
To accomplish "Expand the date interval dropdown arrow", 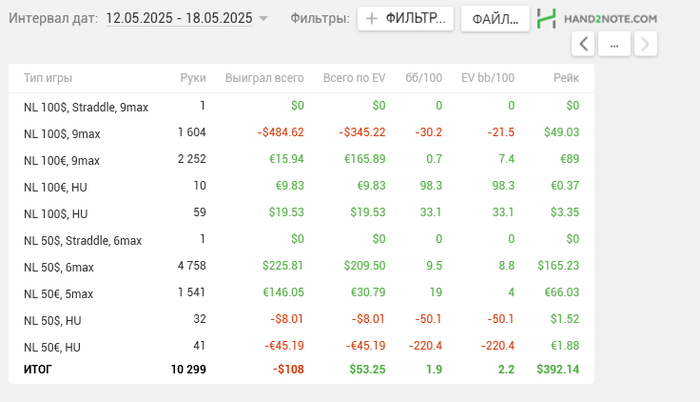I will [x=263, y=19].
